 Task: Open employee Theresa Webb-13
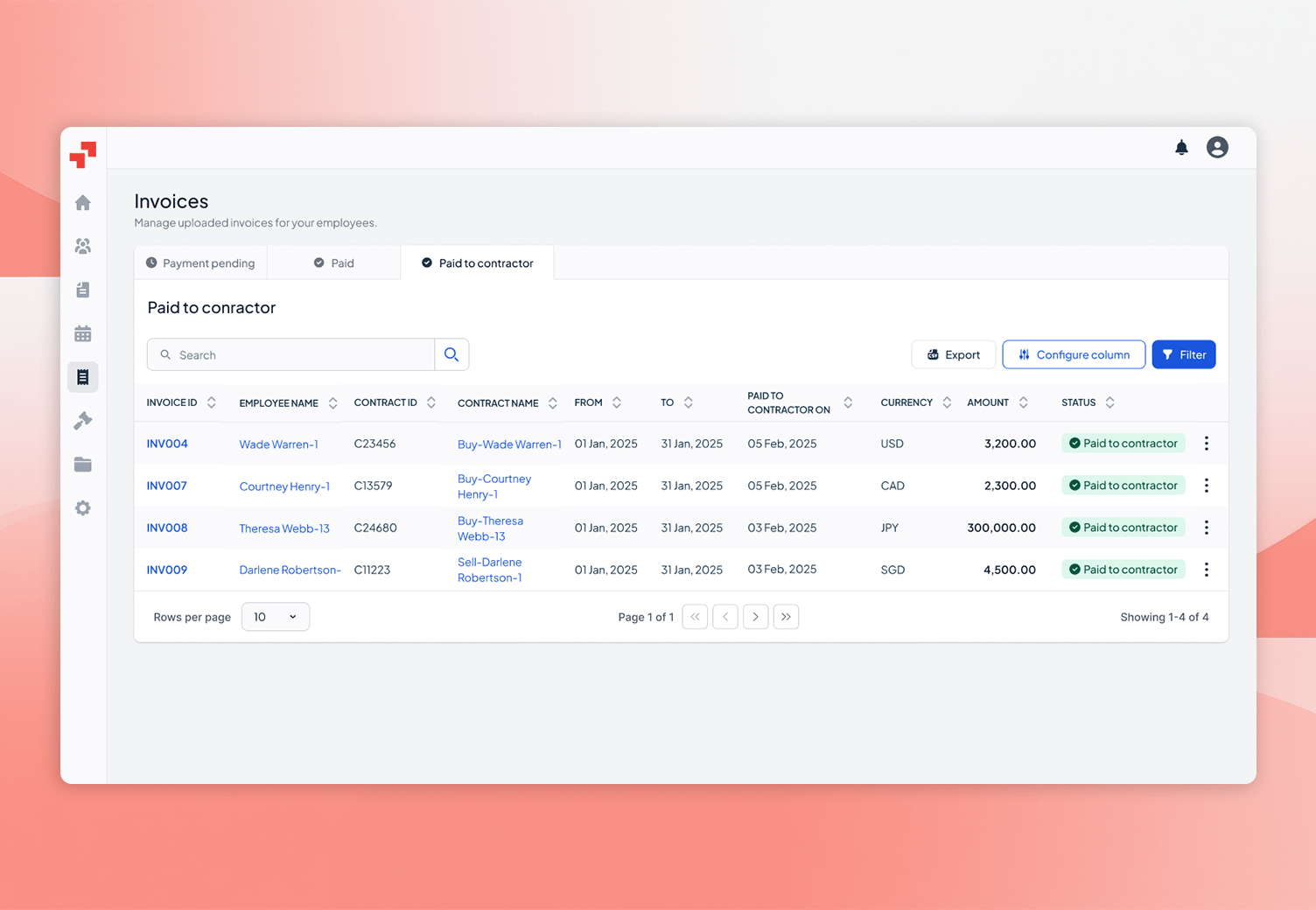[284, 528]
